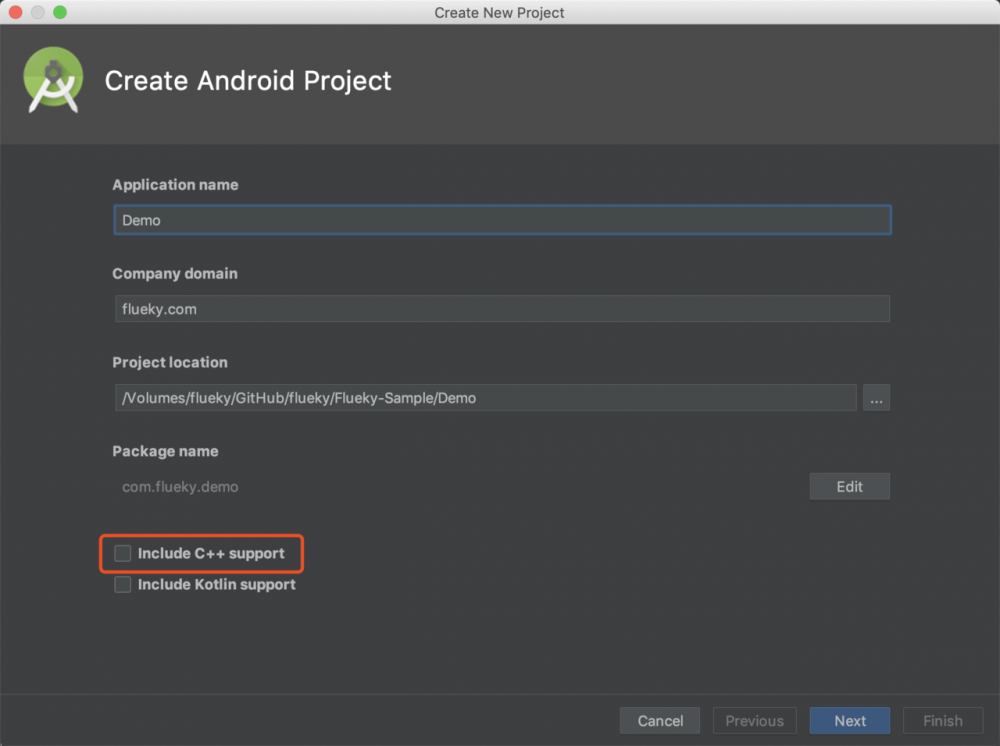Focus the Application name field containing Demo

[x=502, y=220]
